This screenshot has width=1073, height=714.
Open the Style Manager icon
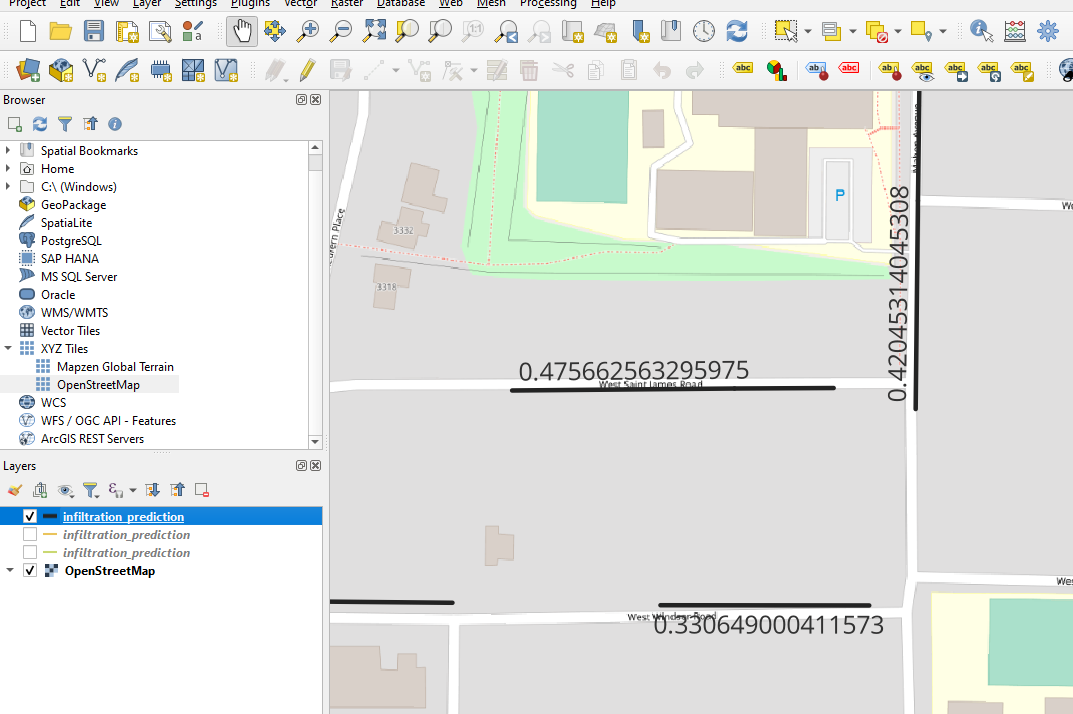193,31
